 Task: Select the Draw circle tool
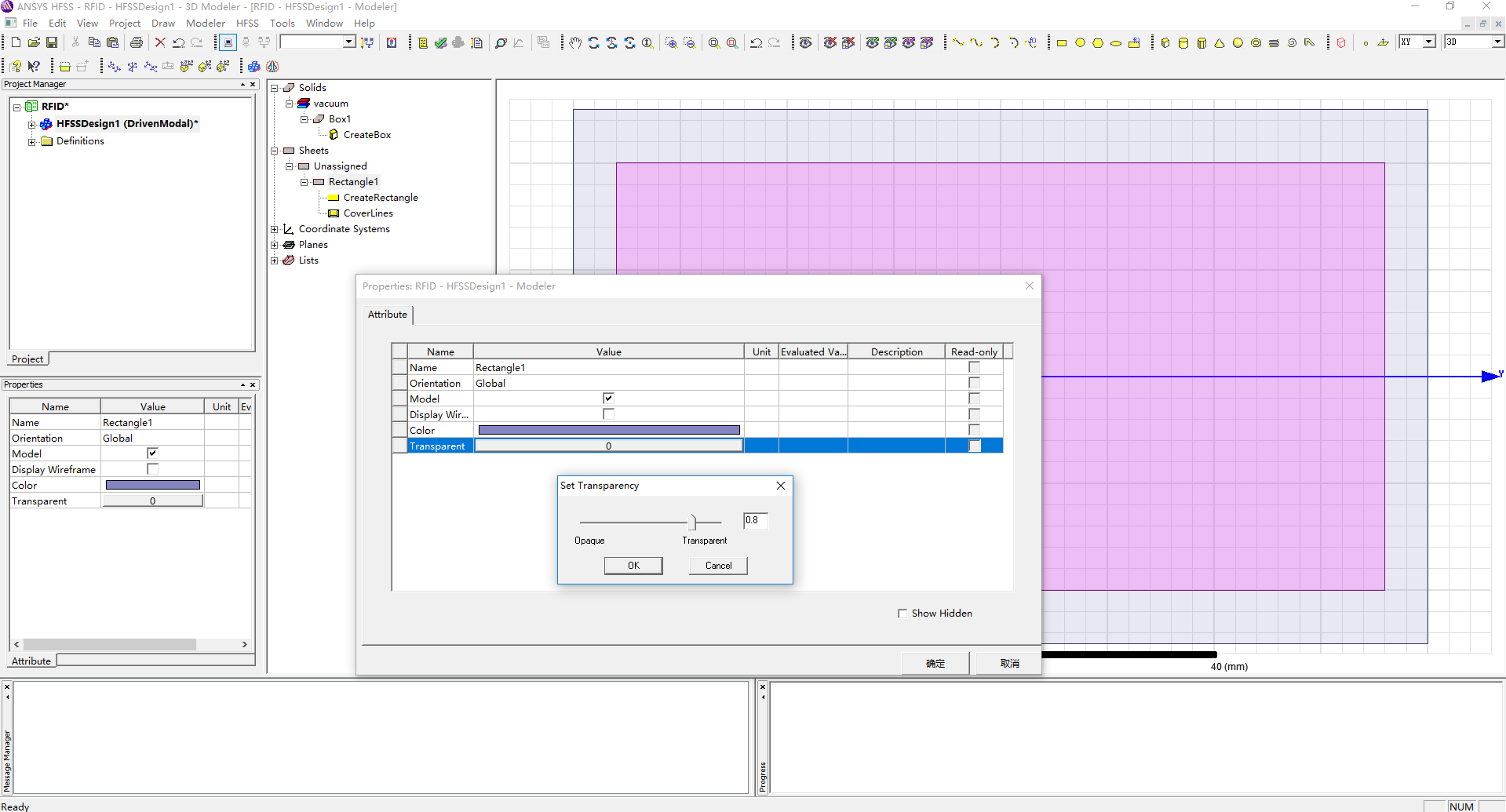pyautogui.click(x=1080, y=42)
